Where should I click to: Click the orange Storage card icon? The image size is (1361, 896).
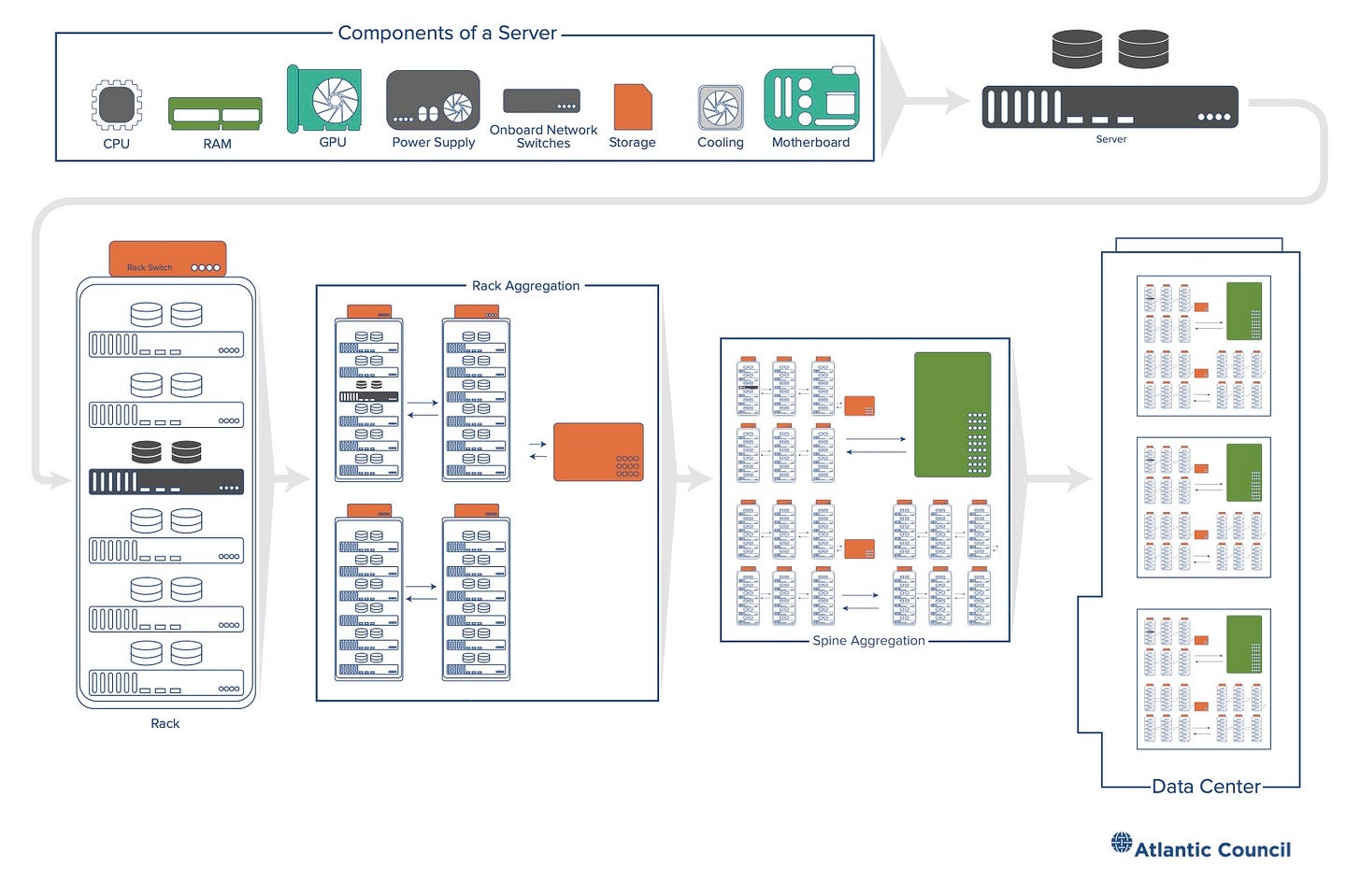click(633, 107)
